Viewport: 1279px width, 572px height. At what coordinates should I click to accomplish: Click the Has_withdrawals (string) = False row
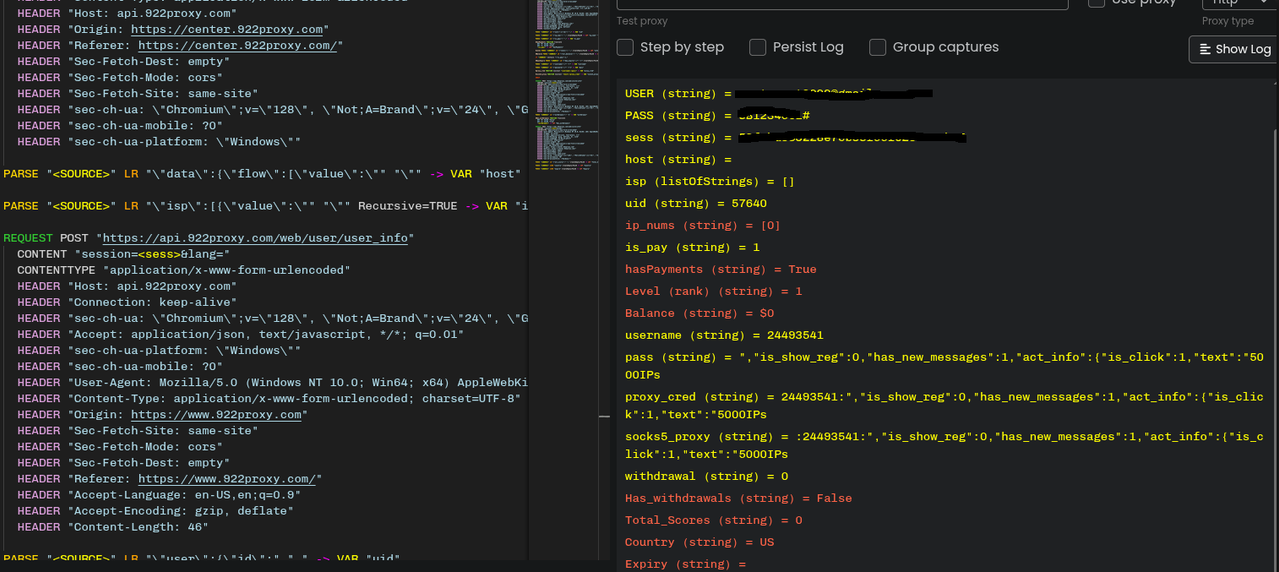[739, 498]
